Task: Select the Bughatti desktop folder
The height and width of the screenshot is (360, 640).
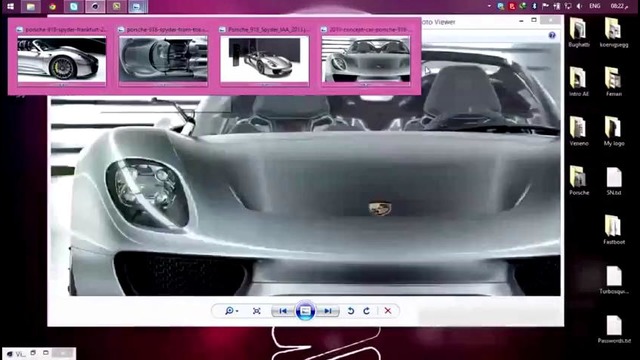Action: coord(579,32)
